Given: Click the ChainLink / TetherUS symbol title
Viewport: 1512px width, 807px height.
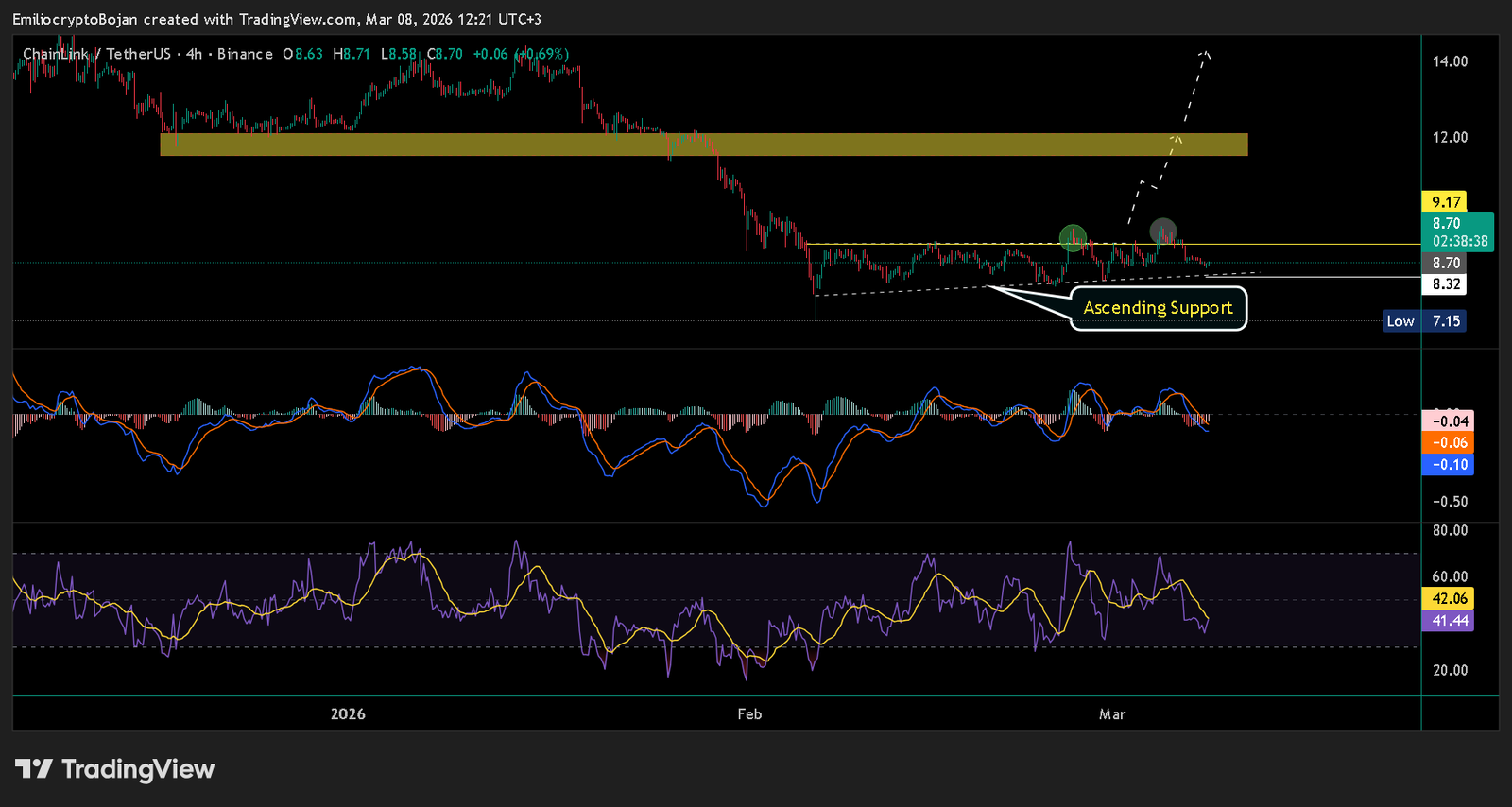Looking at the screenshot, I should point(96,54).
